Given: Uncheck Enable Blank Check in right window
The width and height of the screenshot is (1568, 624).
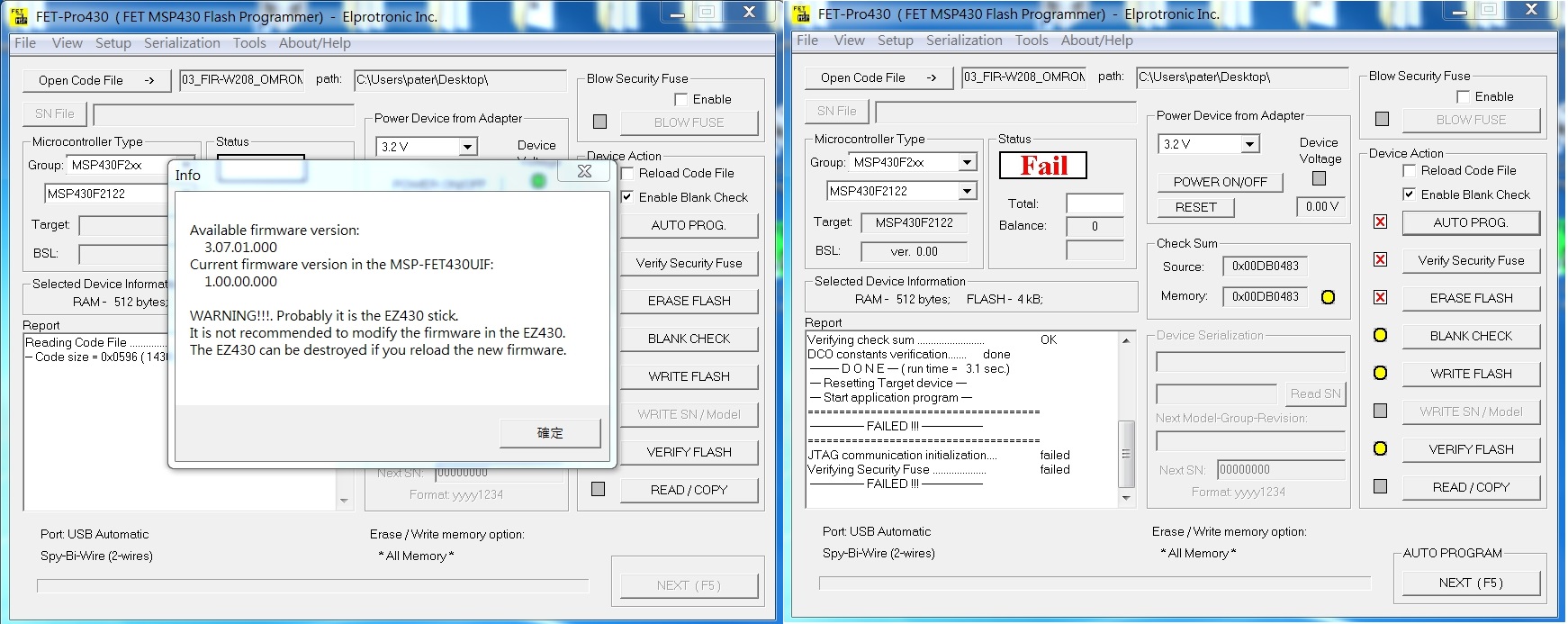Looking at the screenshot, I should pyautogui.click(x=1409, y=194).
